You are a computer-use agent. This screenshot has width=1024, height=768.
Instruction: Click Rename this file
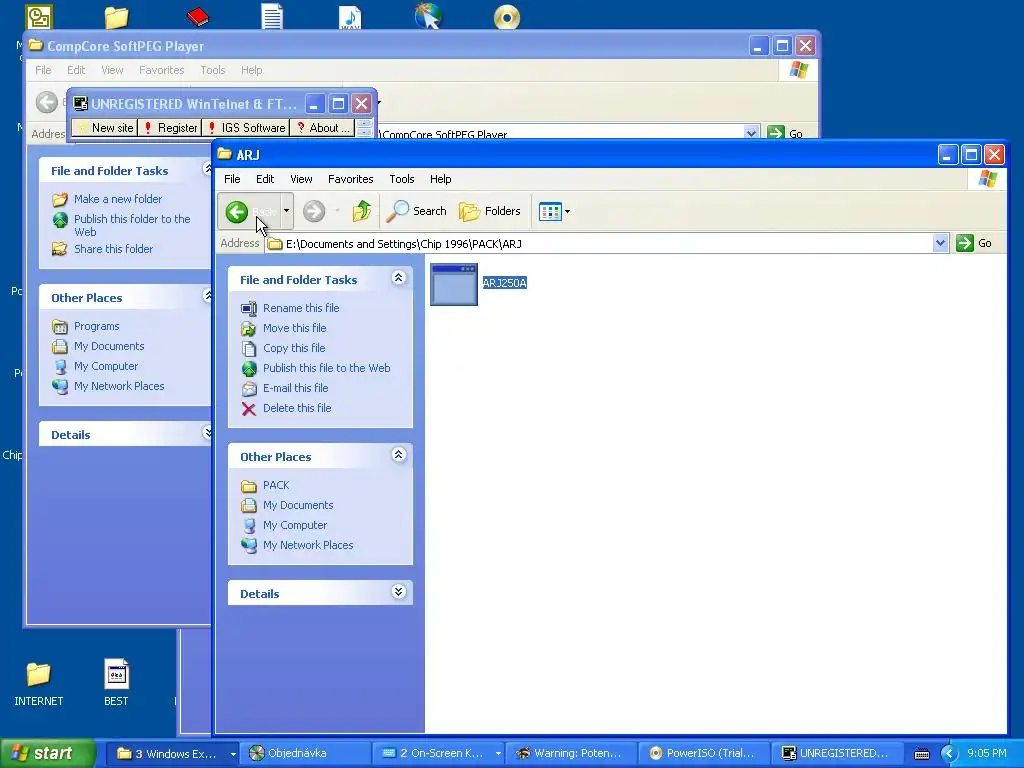[x=301, y=308]
